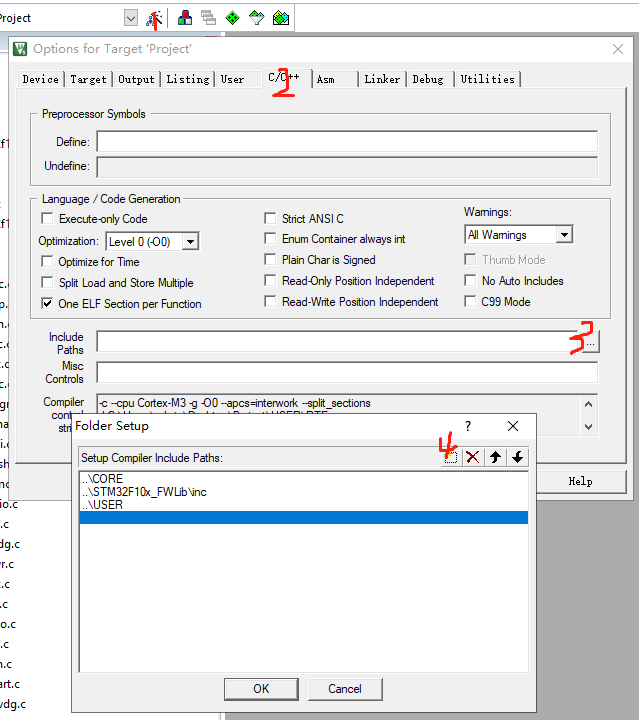This screenshot has width=639, height=720.
Task: Toggle Enum Container always int
Action: pos(270,238)
